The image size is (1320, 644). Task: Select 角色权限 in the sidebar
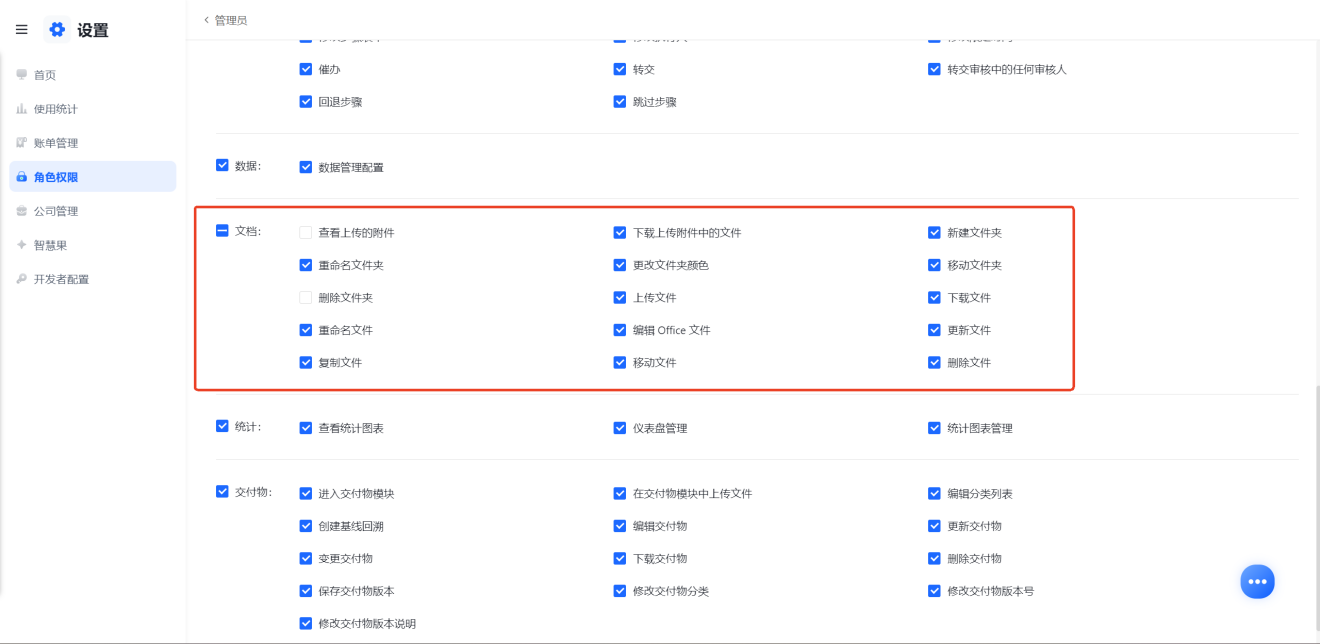pyautogui.click(x=93, y=177)
